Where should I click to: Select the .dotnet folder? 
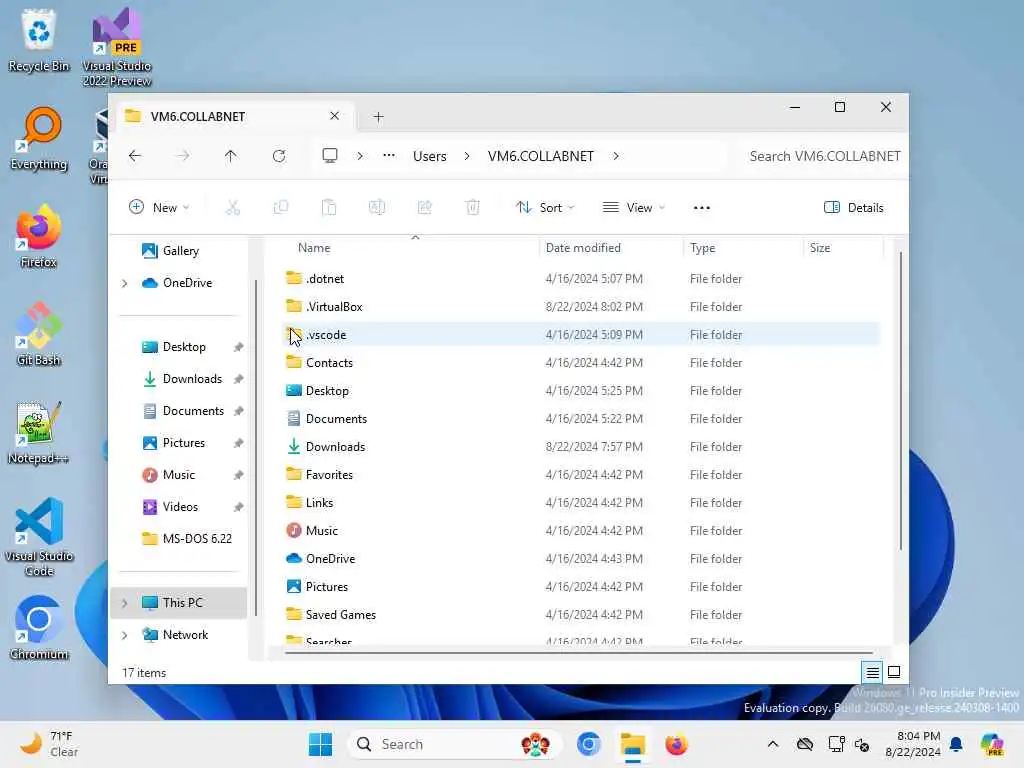tap(581, 279)
